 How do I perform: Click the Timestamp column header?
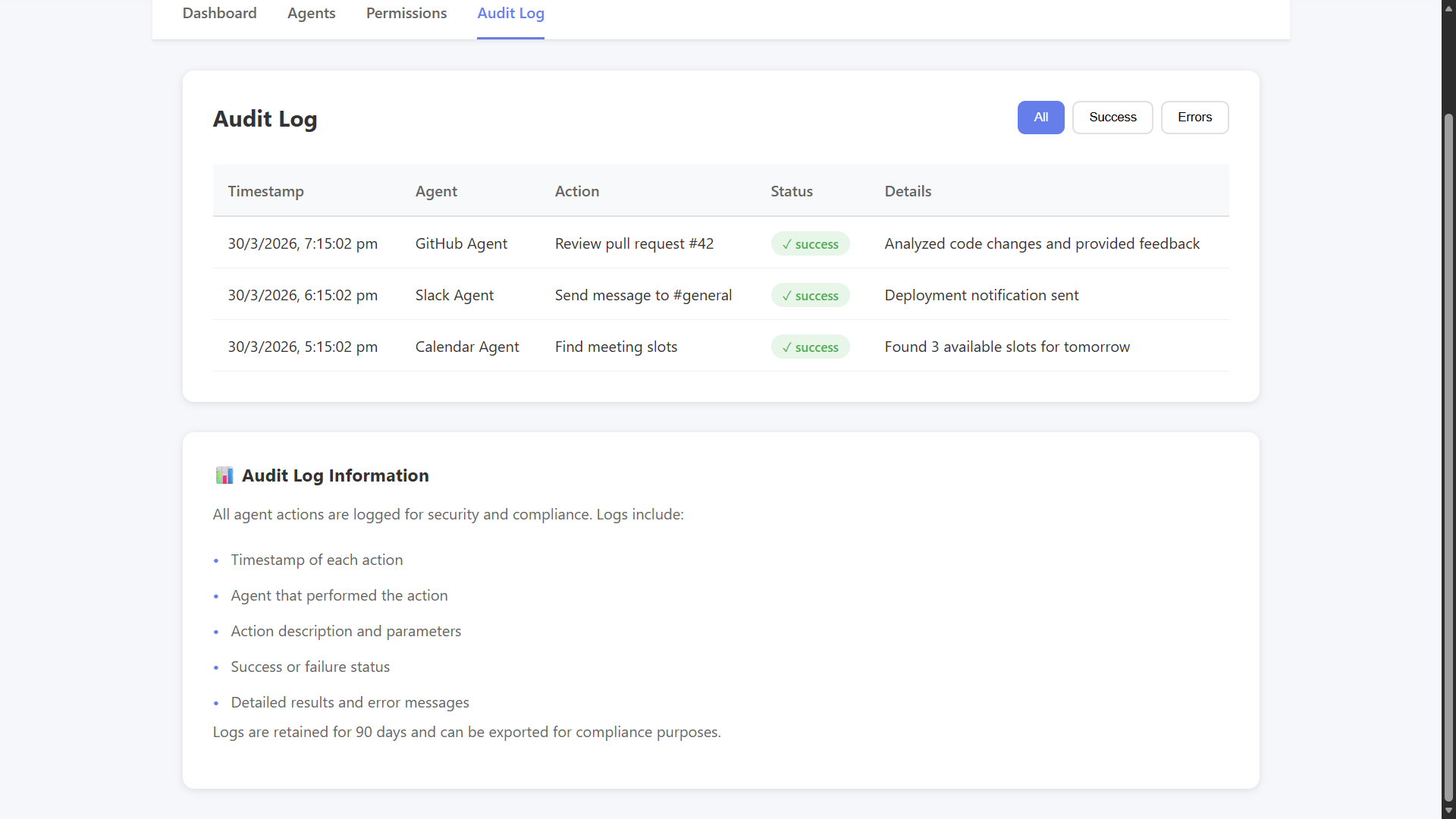pos(265,191)
